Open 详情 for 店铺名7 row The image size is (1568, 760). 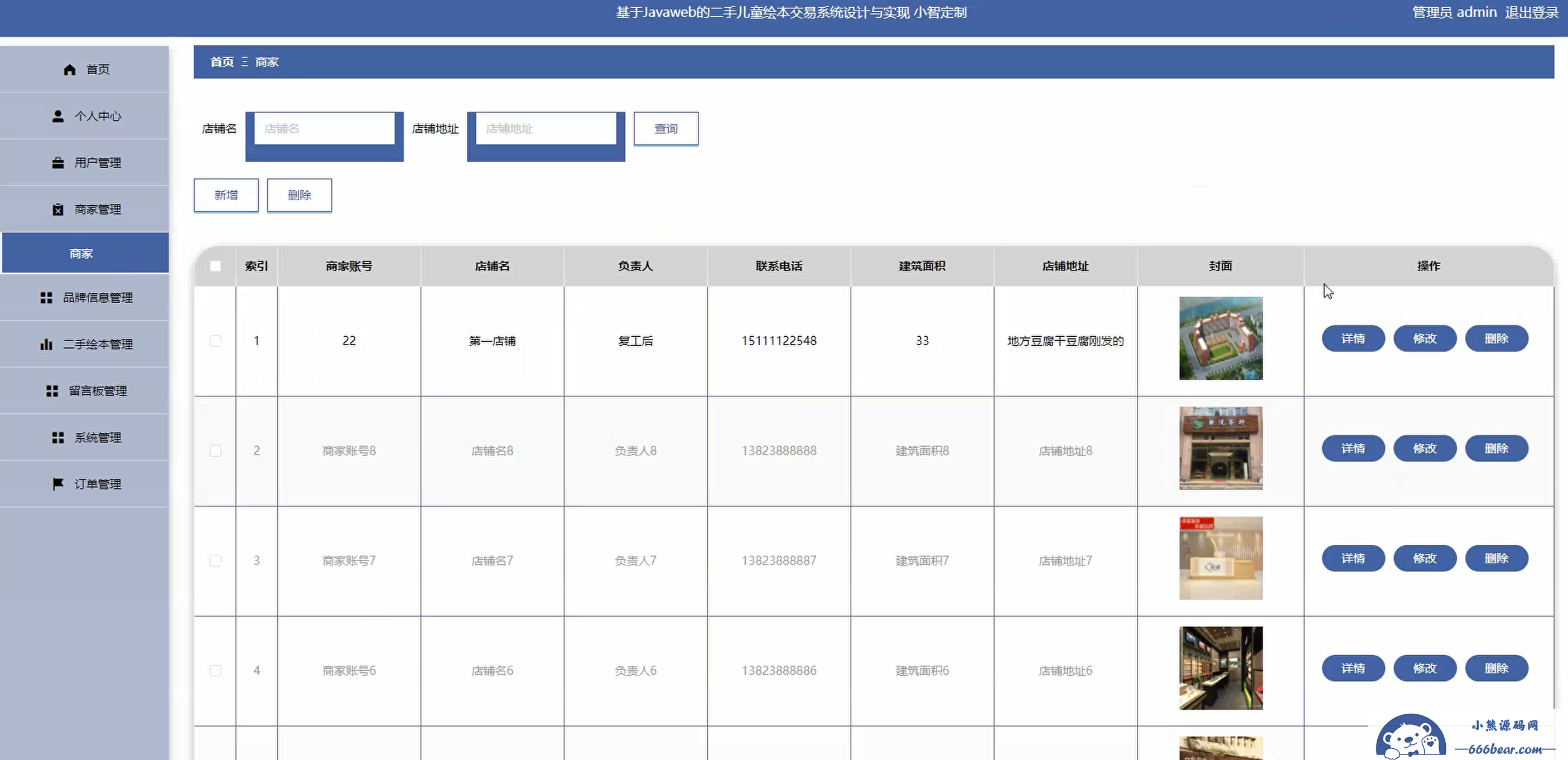[1353, 558]
